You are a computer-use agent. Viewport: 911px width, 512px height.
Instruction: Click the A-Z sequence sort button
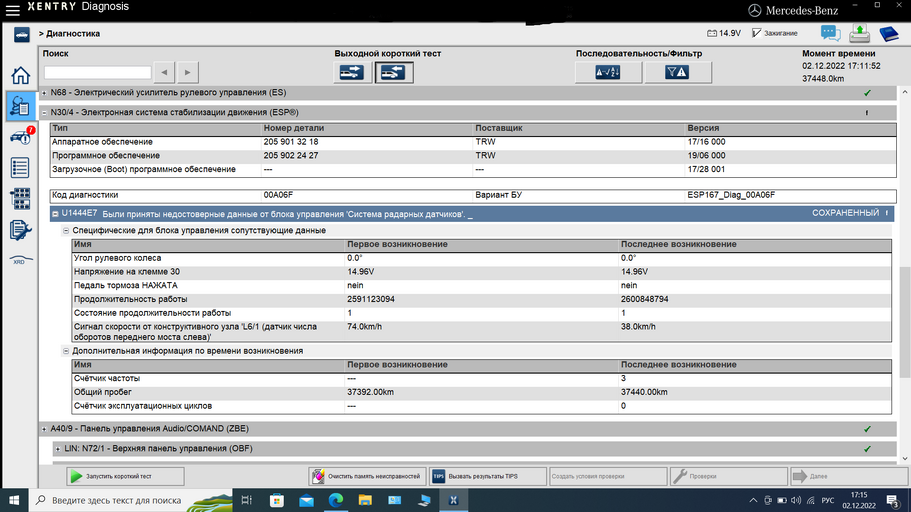pos(608,73)
